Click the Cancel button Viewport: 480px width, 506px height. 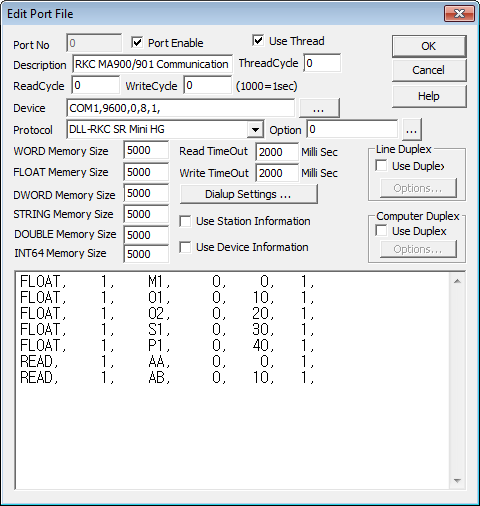click(429, 70)
